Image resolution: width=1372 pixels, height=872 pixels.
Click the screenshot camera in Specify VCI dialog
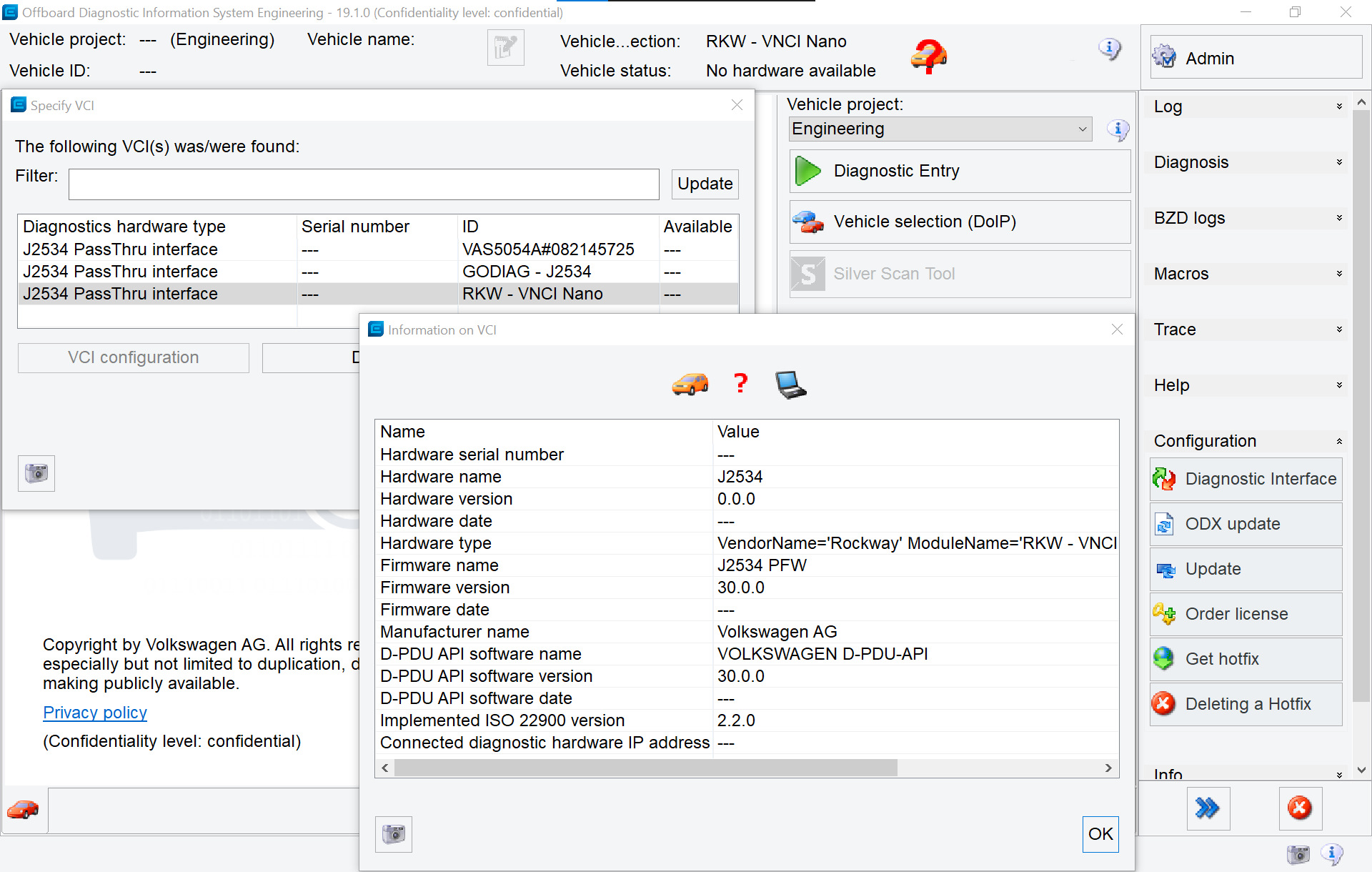[36, 473]
